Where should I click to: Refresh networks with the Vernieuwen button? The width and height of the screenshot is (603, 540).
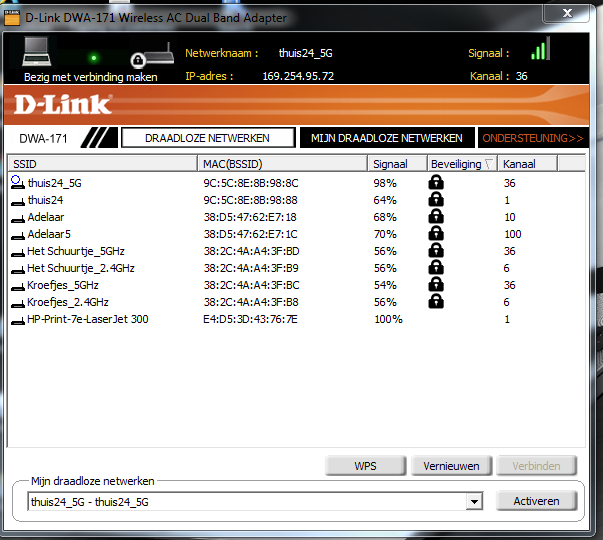(451, 466)
